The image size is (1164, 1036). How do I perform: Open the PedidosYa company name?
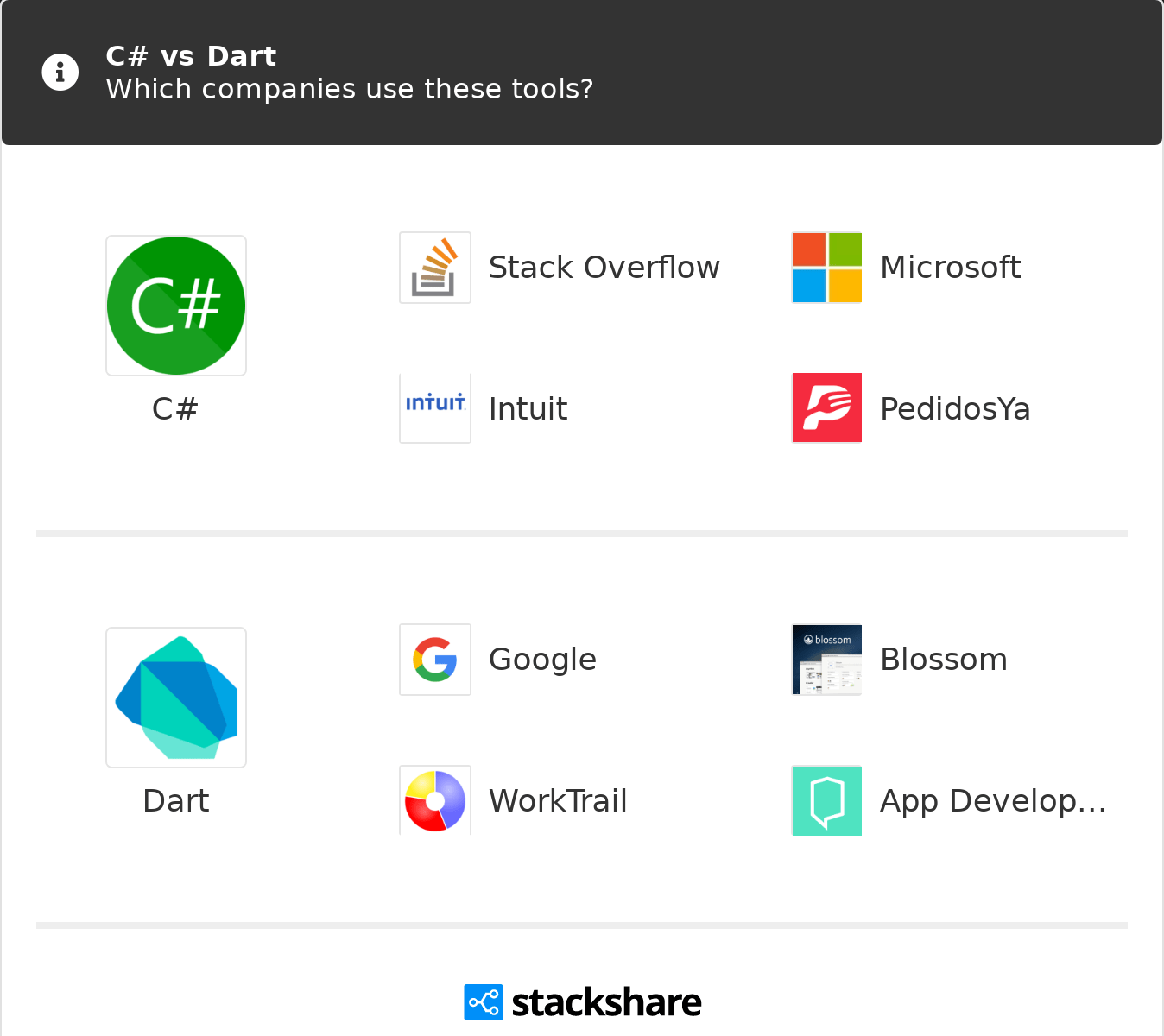tap(955, 408)
